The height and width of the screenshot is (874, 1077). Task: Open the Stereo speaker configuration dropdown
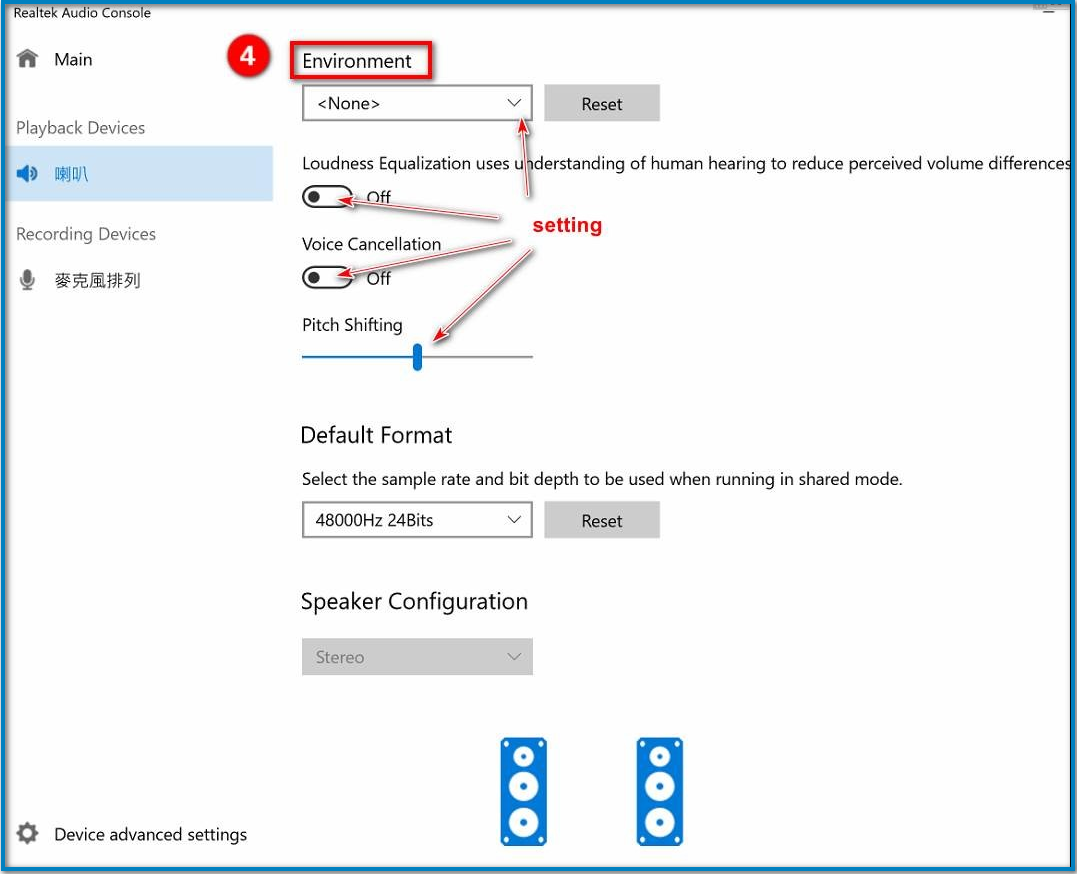point(417,657)
